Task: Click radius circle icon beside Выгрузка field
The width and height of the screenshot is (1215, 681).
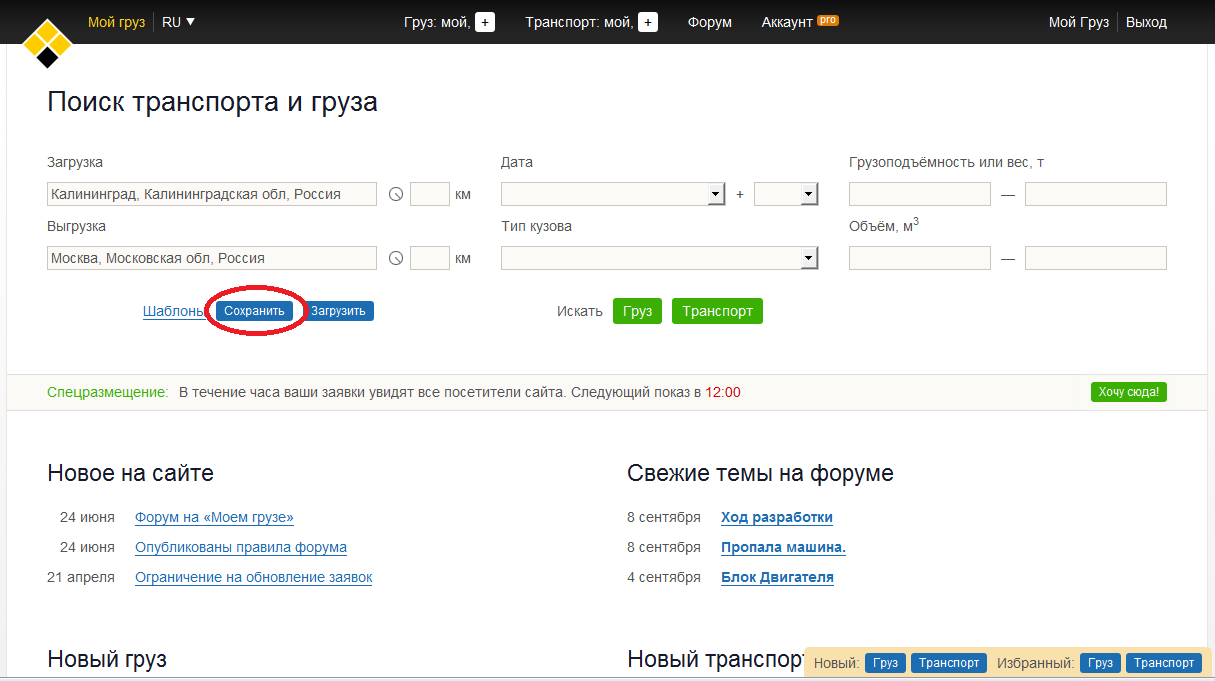Action: (395, 259)
